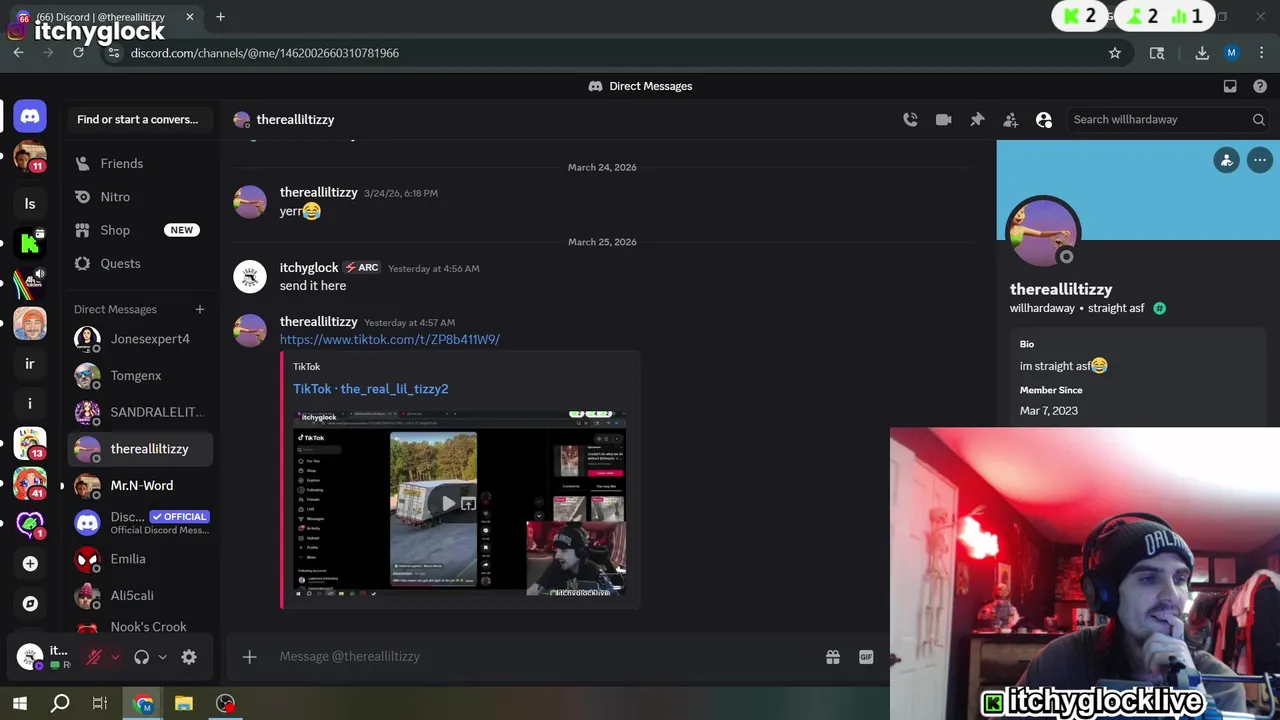
Task: Open the gift Nitro icon
Action: [832, 657]
